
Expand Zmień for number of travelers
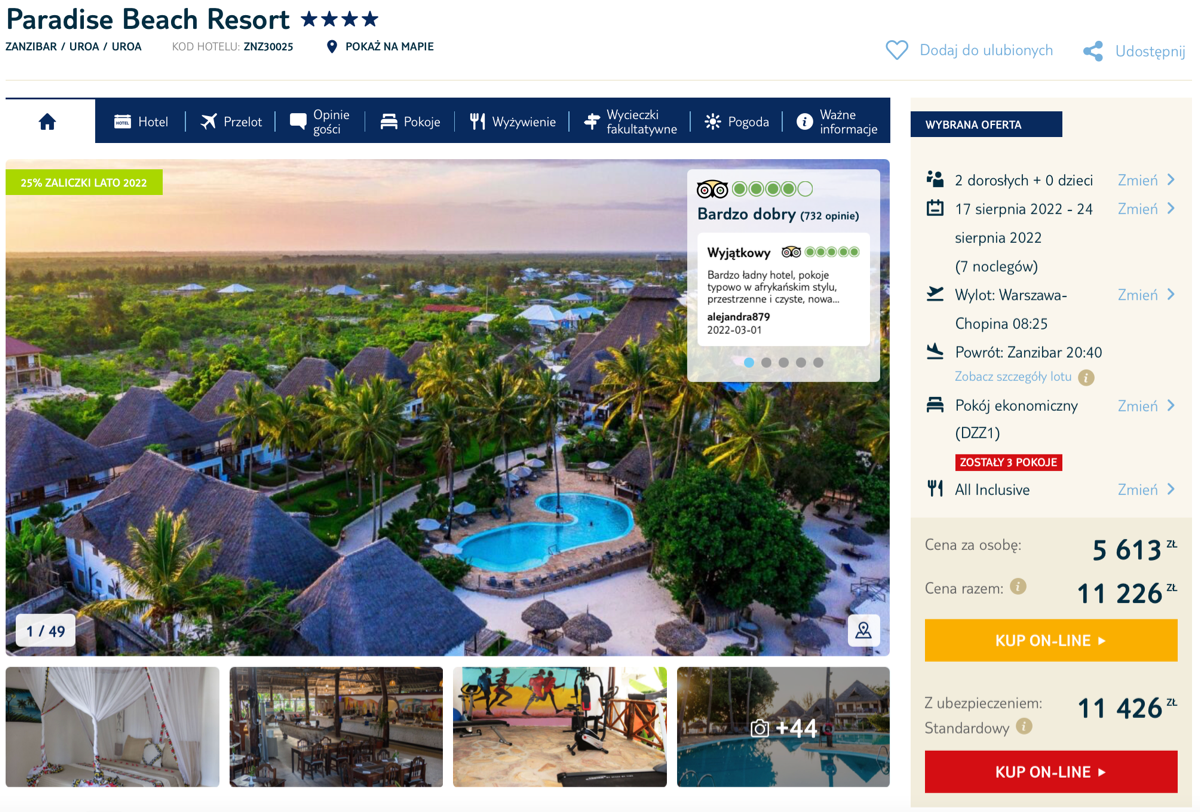(1146, 180)
